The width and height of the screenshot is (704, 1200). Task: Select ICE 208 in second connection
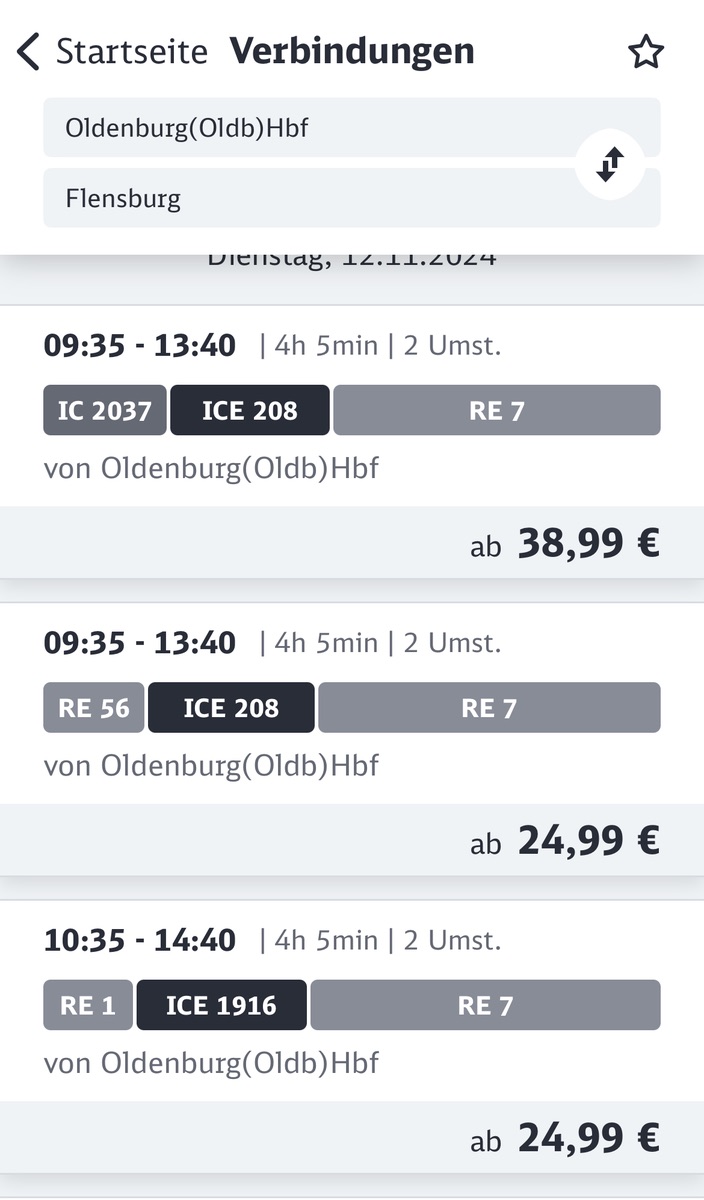click(231, 708)
